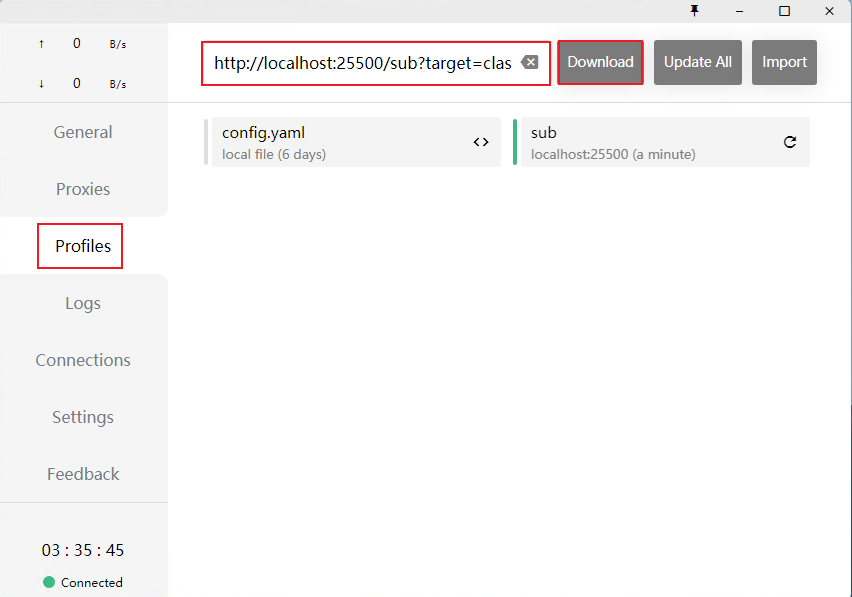
Task: Click inside the subscription URL field
Action: (360, 62)
